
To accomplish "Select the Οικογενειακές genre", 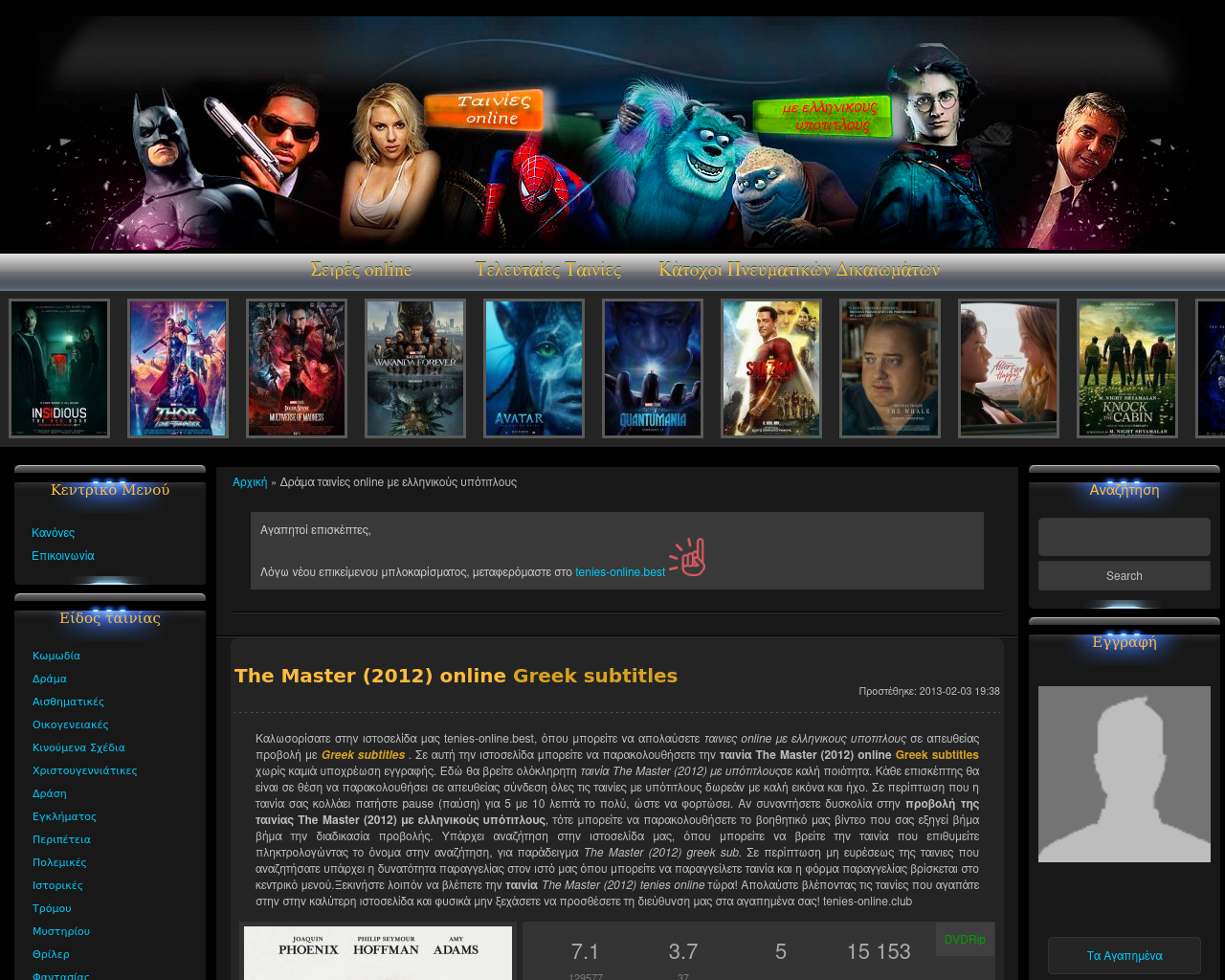I will tap(71, 724).
